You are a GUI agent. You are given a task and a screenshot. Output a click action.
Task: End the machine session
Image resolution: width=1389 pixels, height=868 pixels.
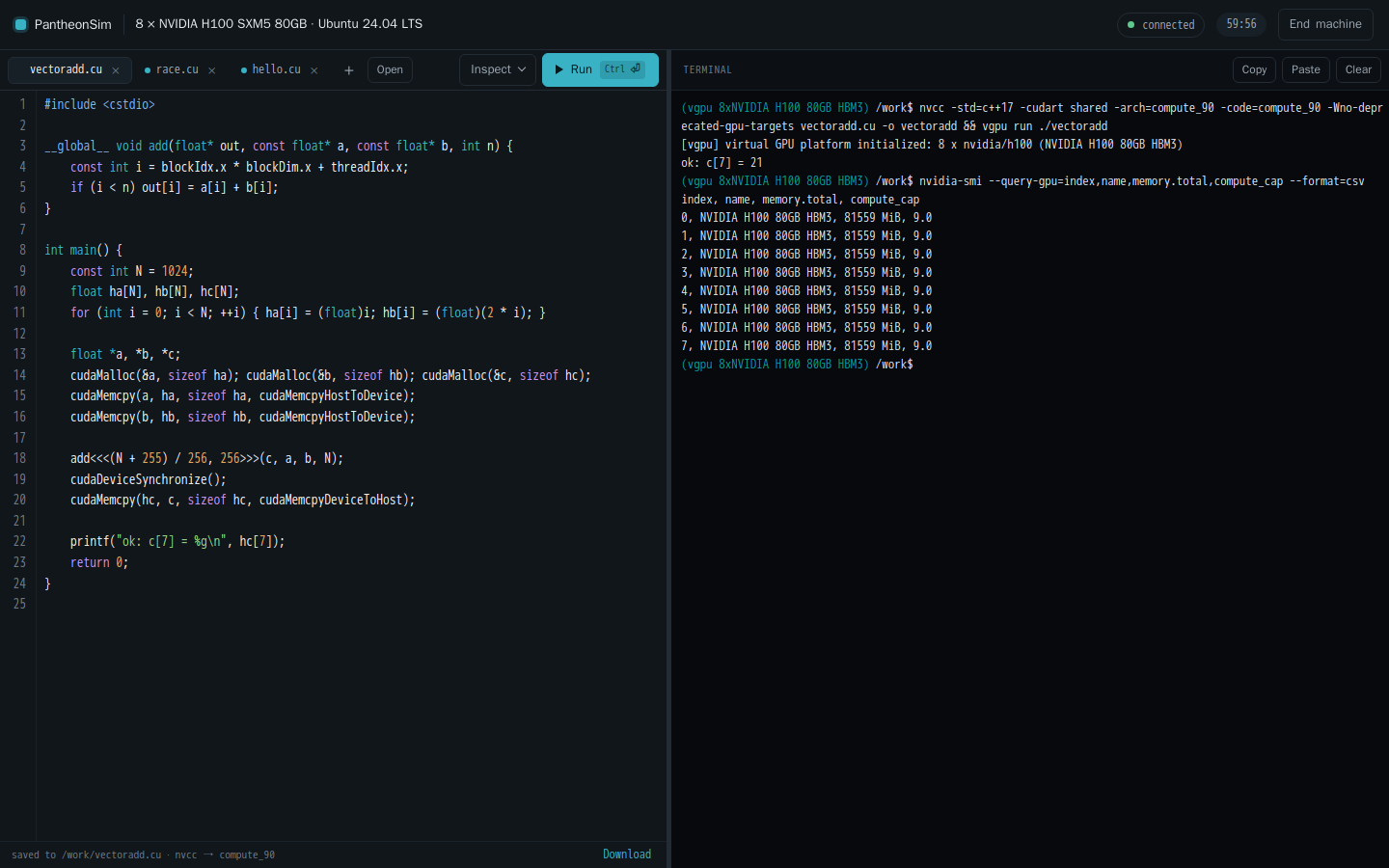point(1325,24)
